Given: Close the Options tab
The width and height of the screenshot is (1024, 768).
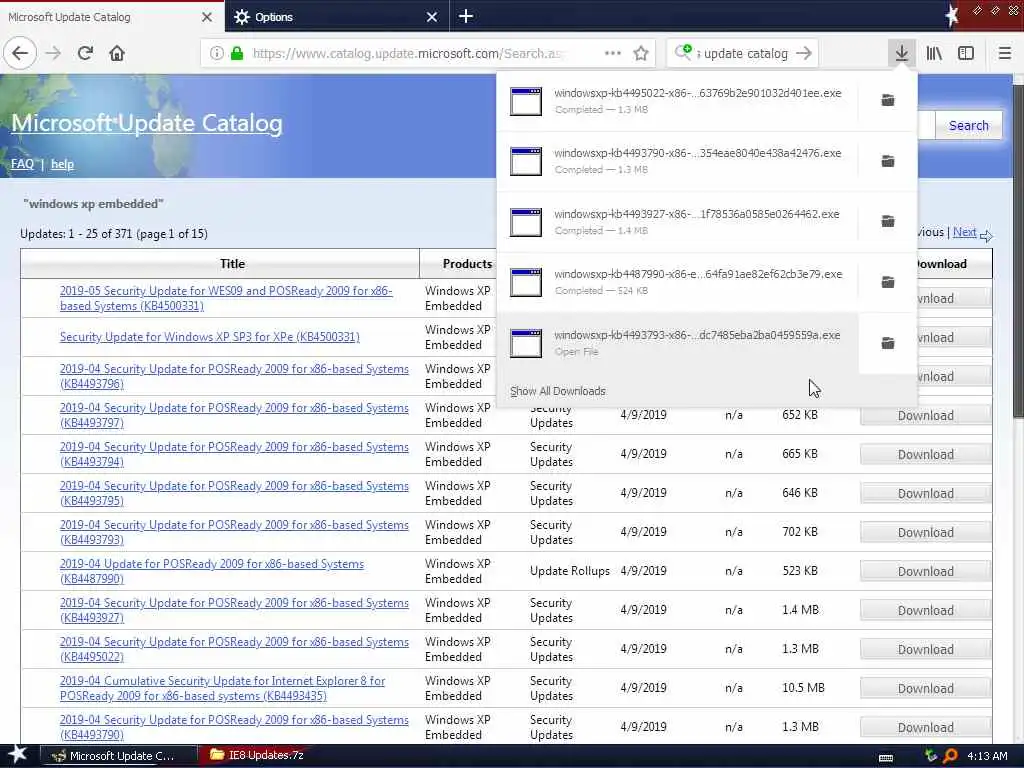Looking at the screenshot, I should coord(432,17).
